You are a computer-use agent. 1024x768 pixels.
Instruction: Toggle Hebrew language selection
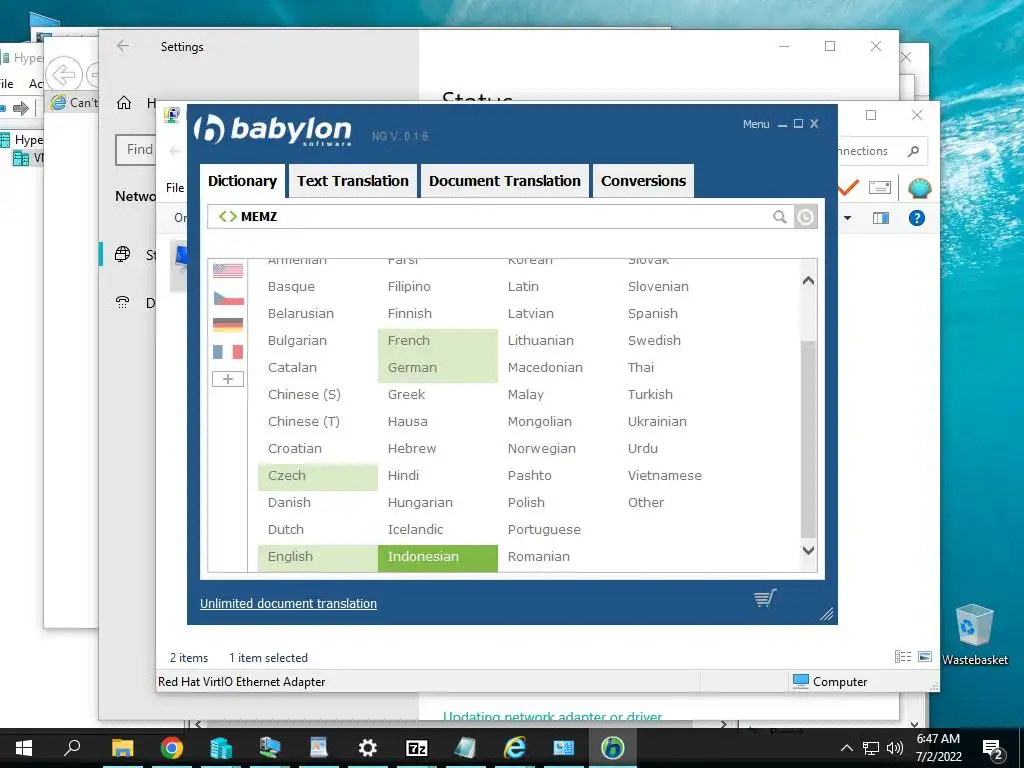point(411,449)
